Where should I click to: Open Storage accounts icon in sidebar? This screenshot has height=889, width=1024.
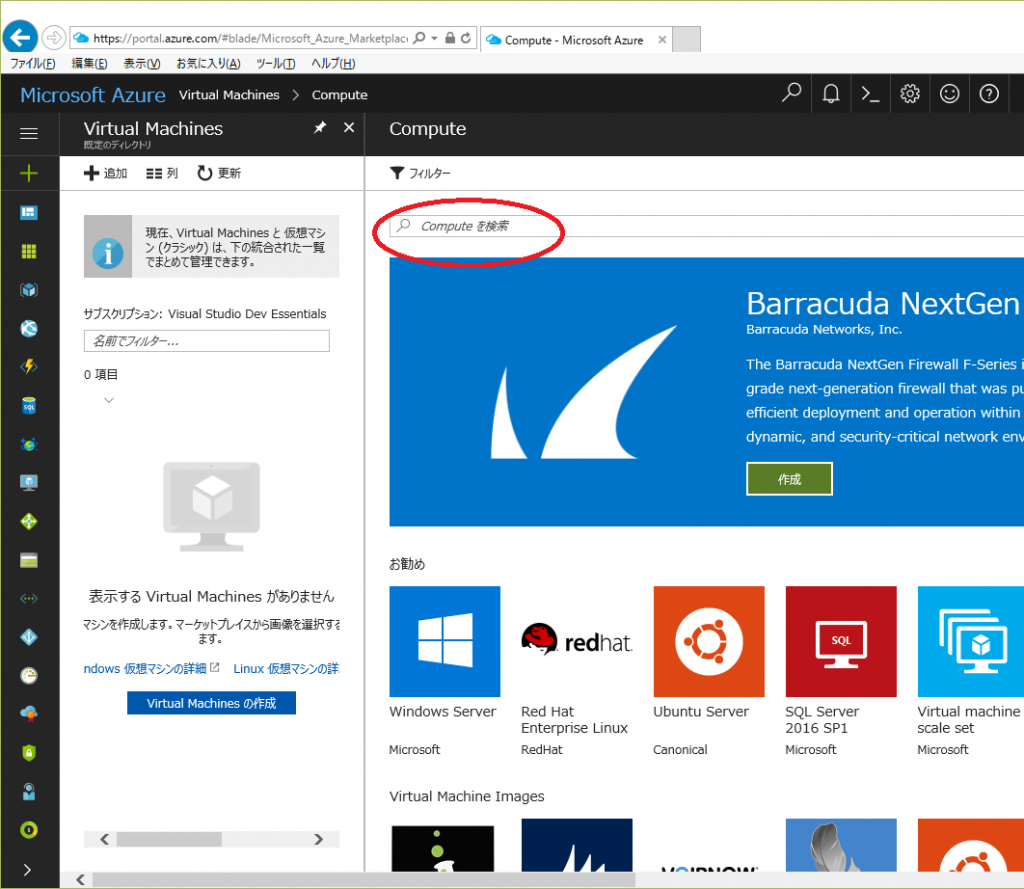(x=29, y=560)
